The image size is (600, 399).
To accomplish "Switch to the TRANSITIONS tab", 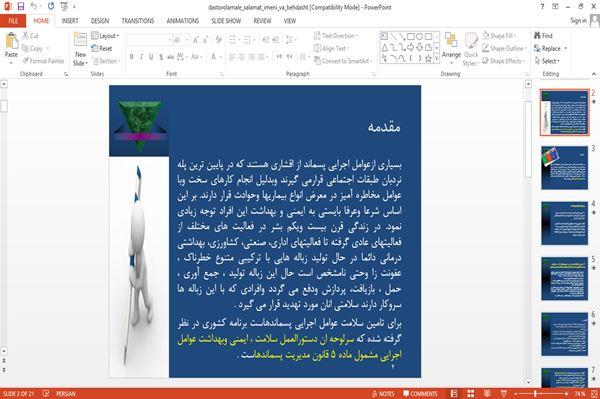I will point(137,21).
